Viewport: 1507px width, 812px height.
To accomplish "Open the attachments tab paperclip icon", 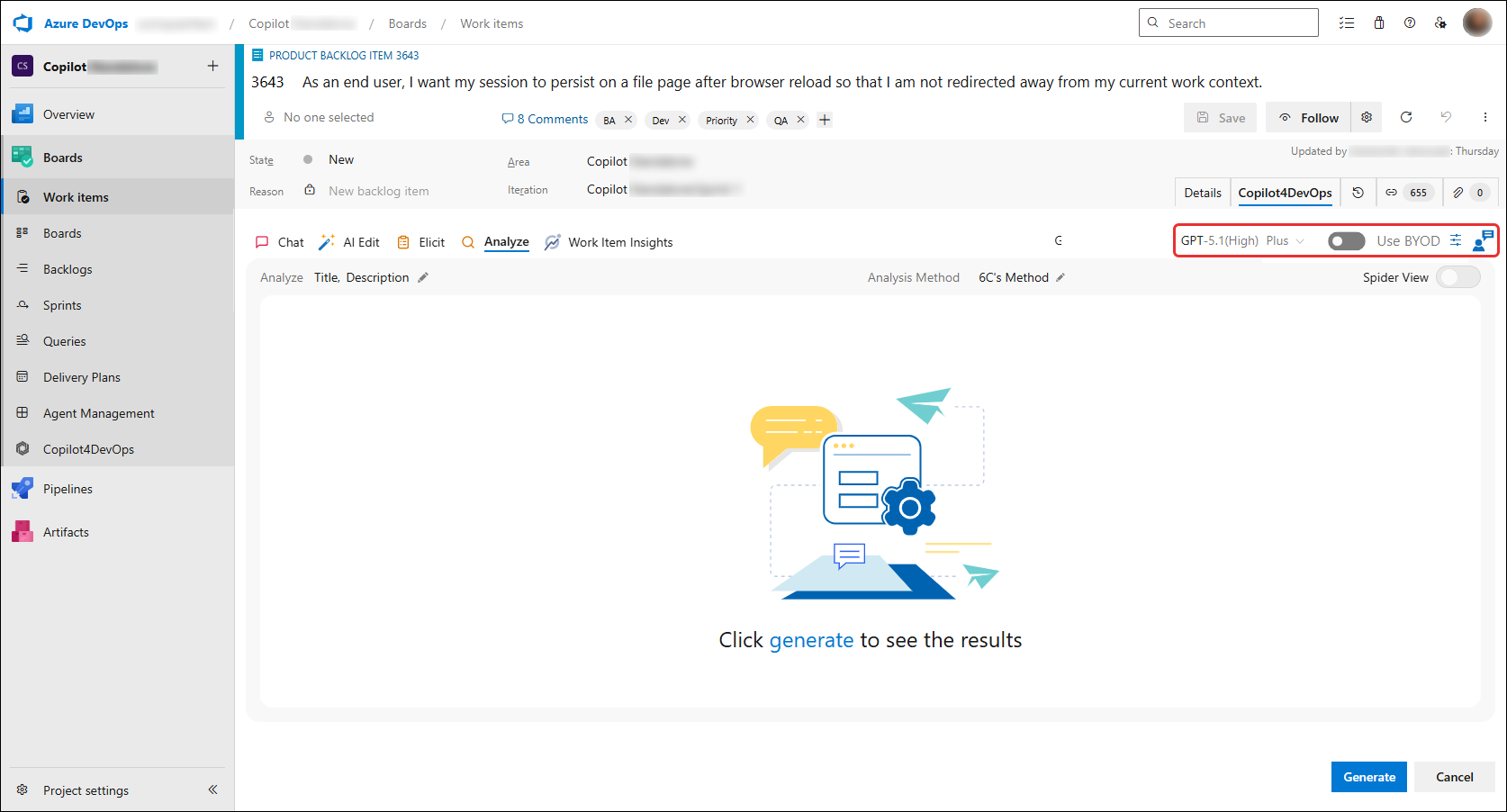I will [x=1469, y=193].
